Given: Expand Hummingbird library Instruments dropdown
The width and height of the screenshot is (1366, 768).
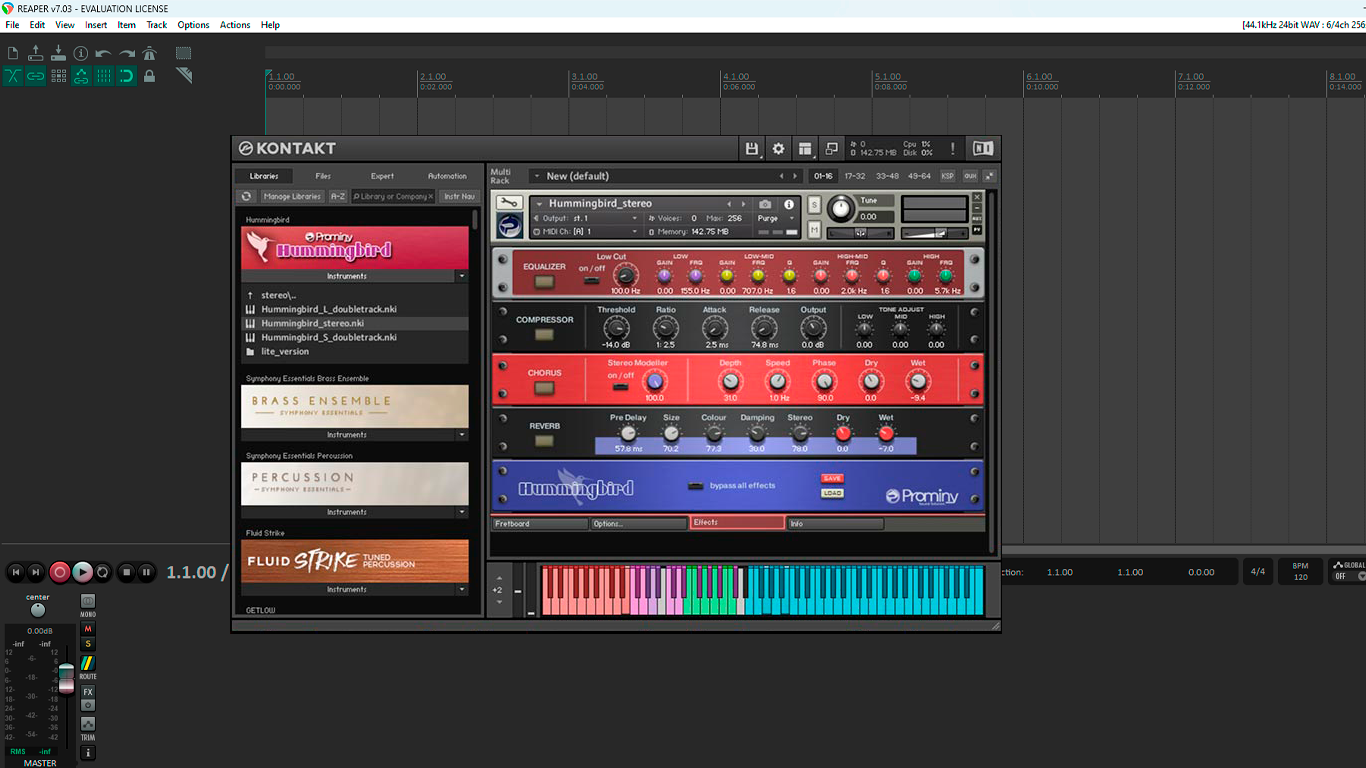Looking at the screenshot, I should coord(461,276).
